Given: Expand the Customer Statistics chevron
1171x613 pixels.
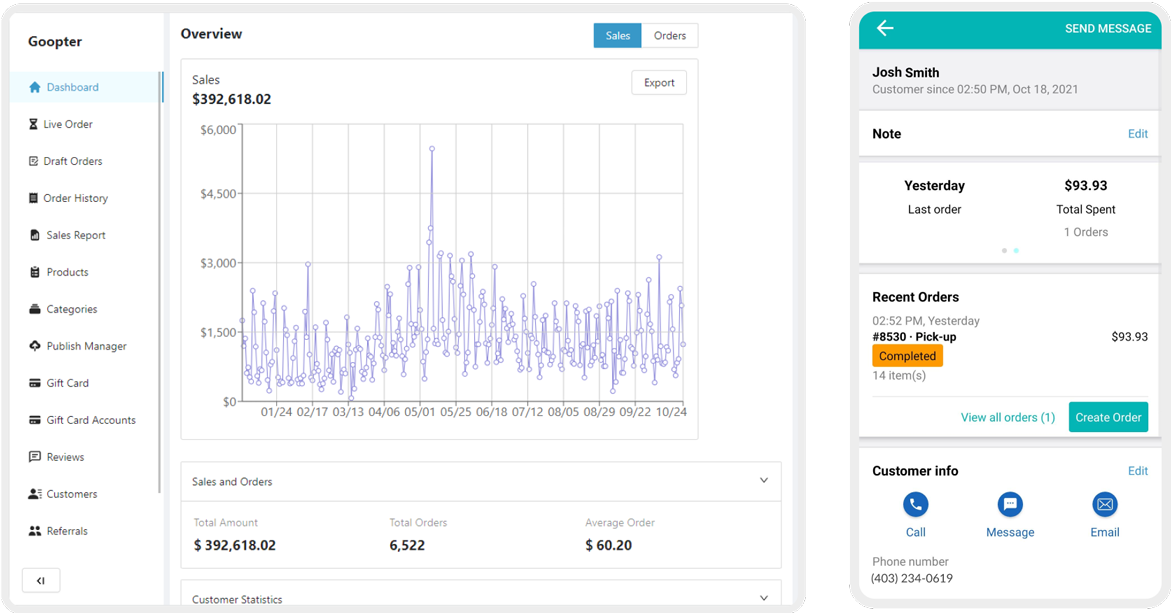Looking at the screenshot, I should tap(763, 598).
